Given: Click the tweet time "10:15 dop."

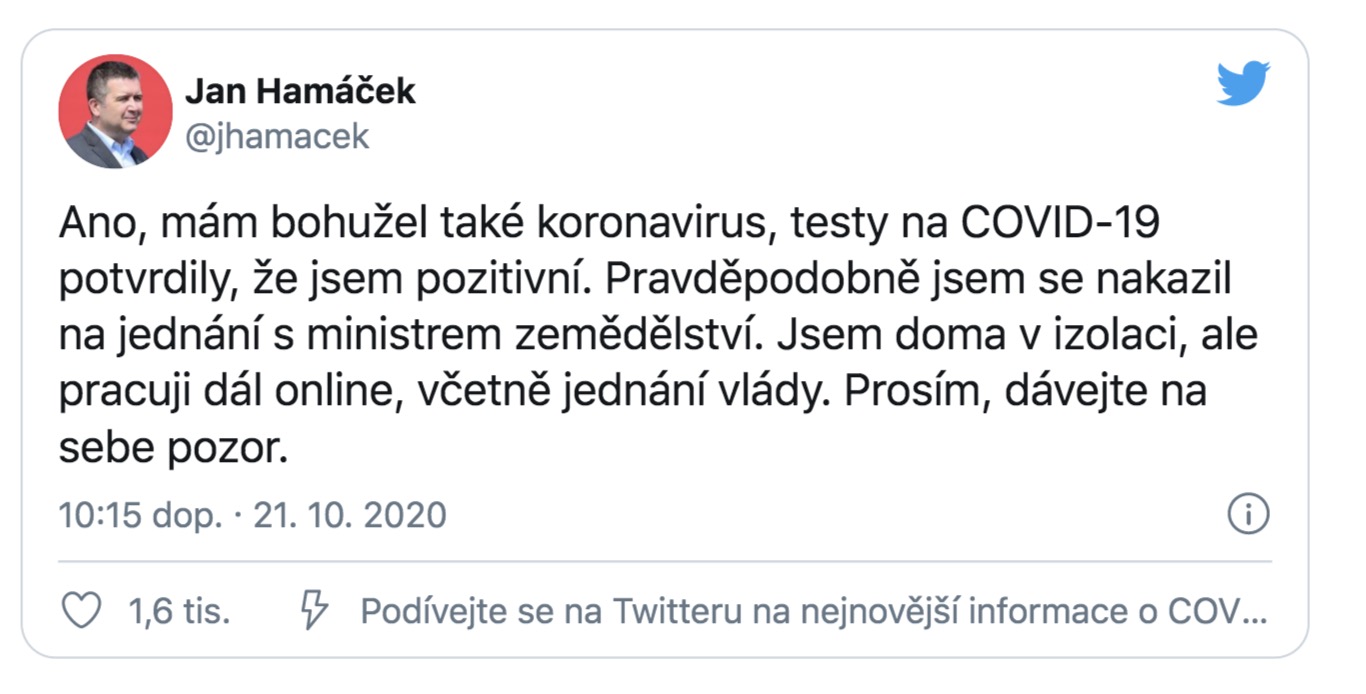Looking at the screenshot, I should pos(140,515).
